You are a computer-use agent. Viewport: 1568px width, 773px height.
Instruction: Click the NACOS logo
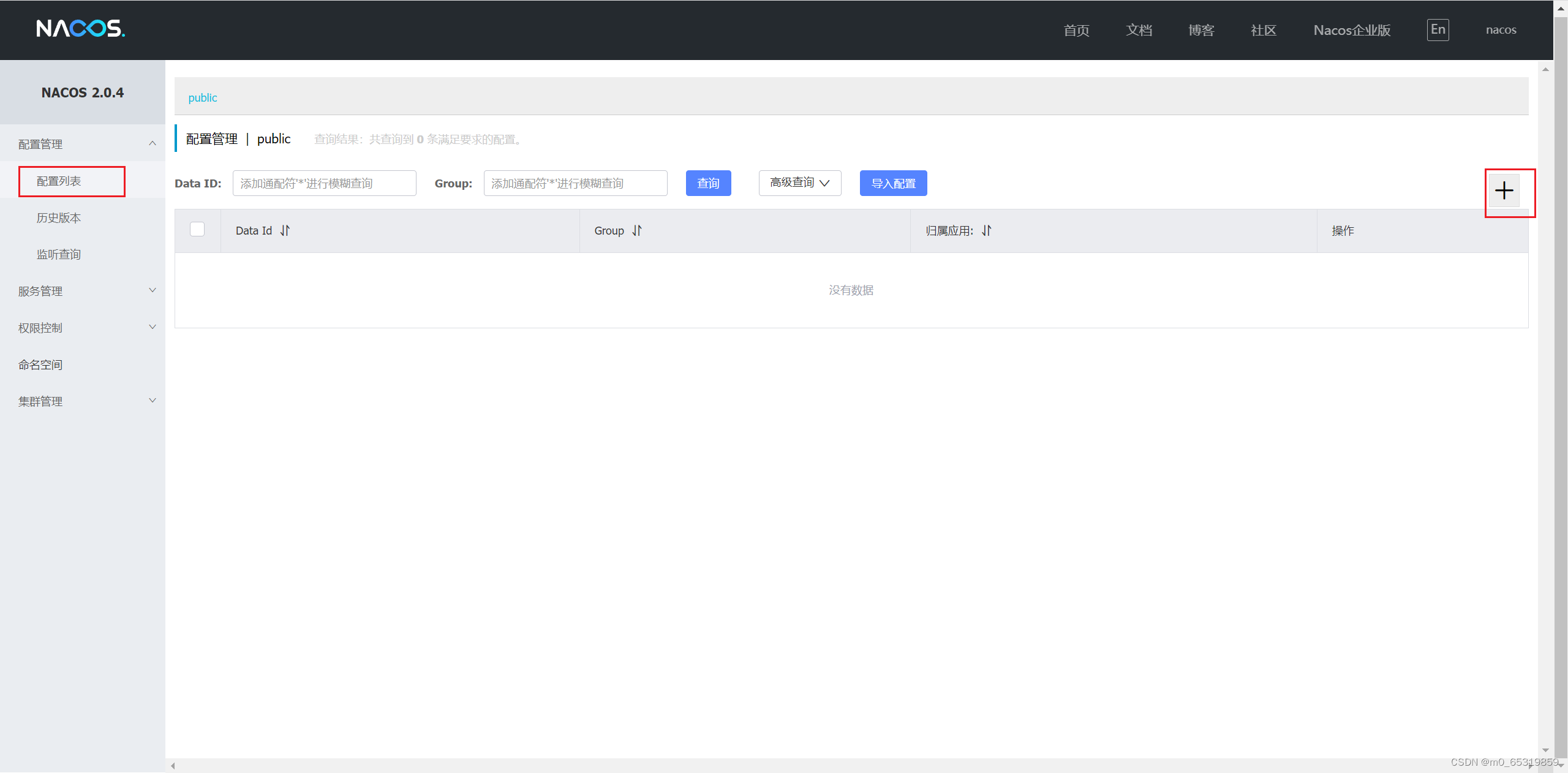80,29
